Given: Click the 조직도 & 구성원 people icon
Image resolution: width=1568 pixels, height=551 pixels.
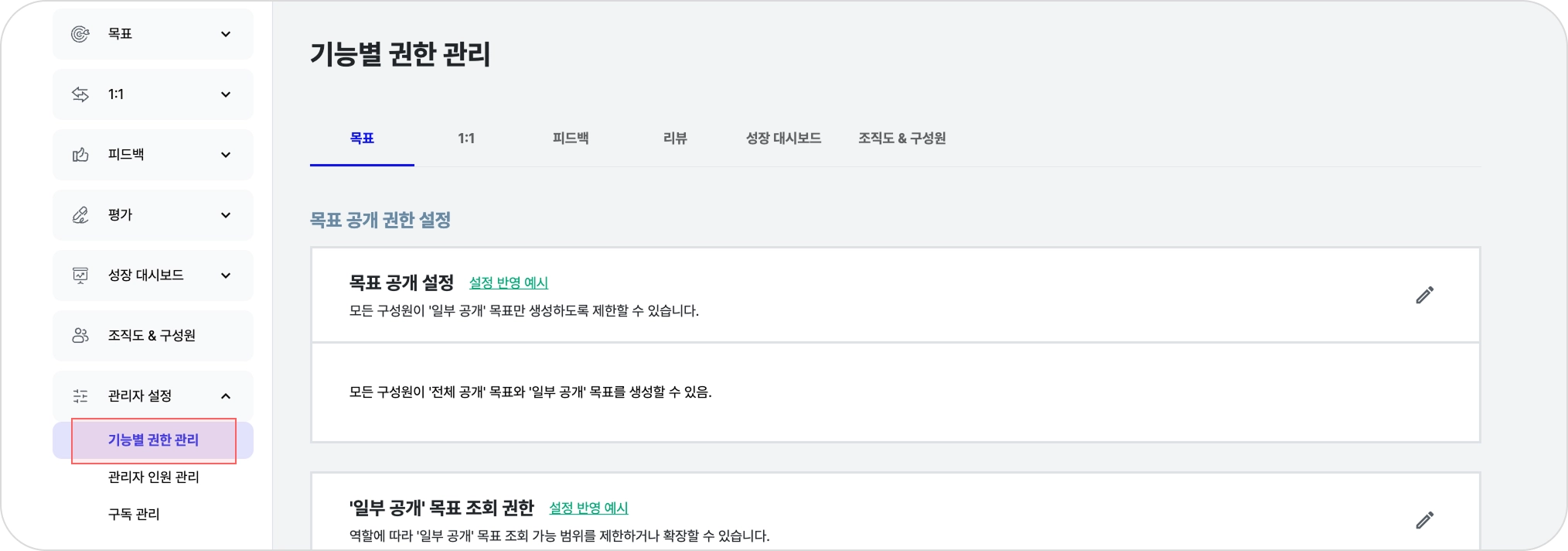Looking at the screenshot, I should click(80, 336).
